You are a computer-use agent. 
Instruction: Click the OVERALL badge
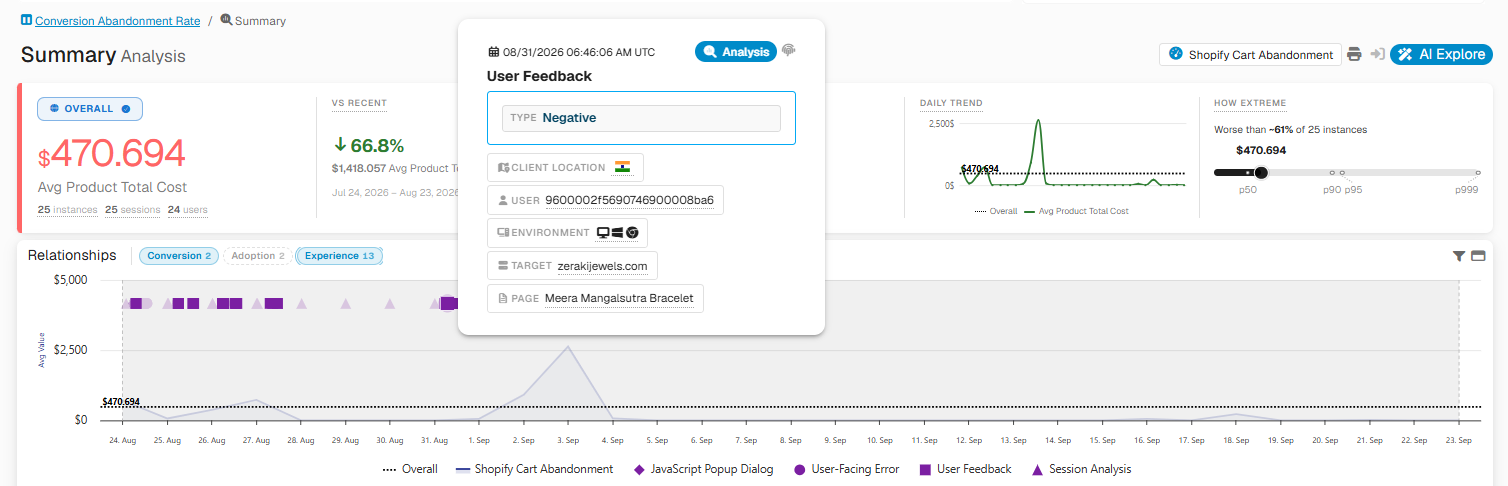(90, 109)
